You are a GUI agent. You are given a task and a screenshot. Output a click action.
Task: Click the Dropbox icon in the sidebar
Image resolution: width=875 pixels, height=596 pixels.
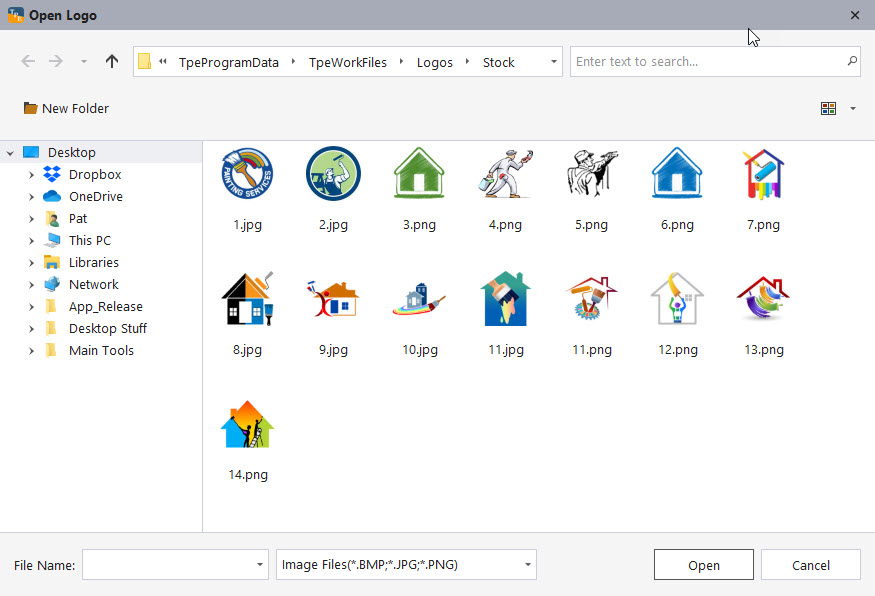coord(54,174)
